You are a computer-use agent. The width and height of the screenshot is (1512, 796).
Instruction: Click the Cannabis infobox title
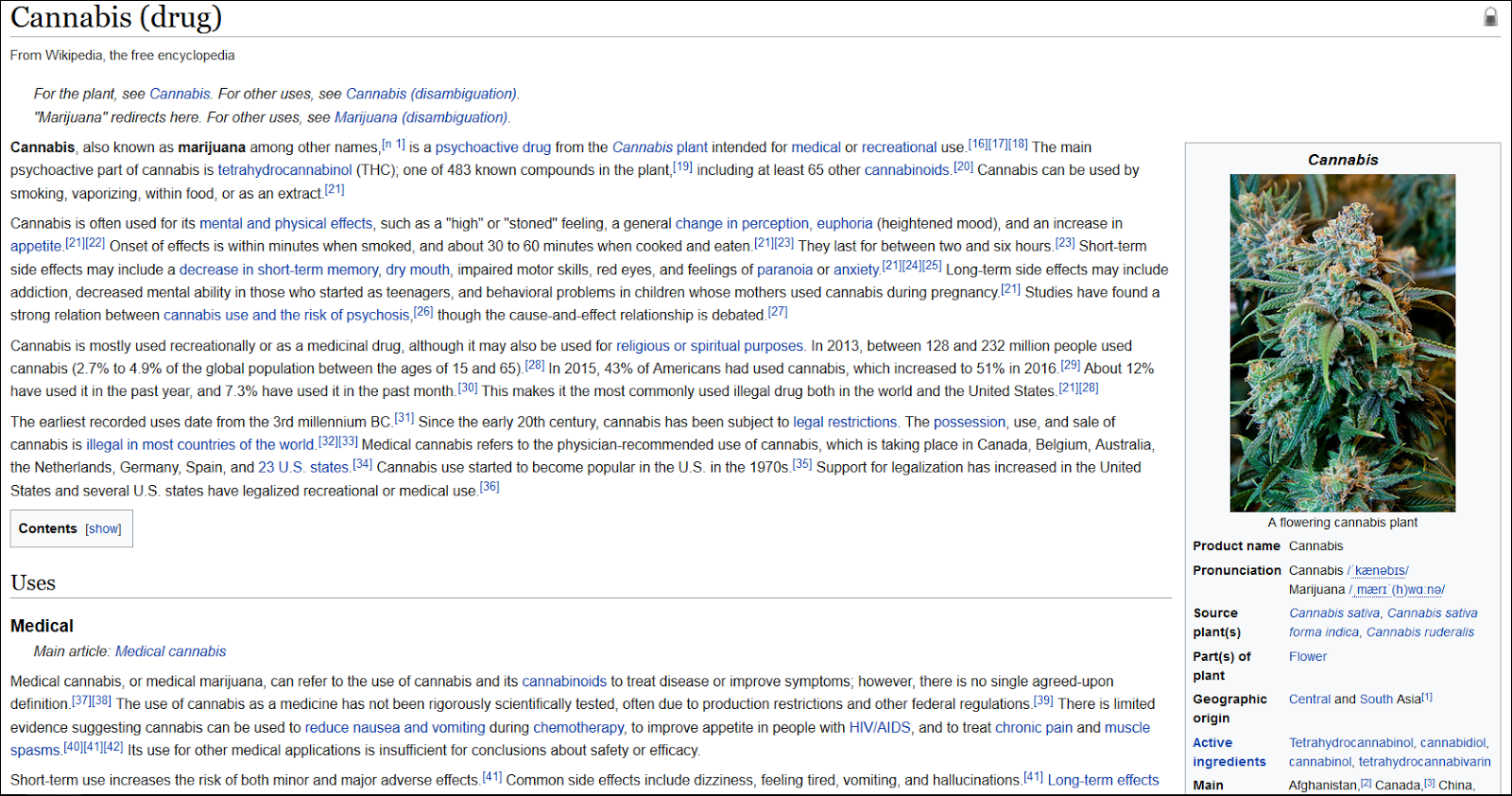click(1343, 160)
